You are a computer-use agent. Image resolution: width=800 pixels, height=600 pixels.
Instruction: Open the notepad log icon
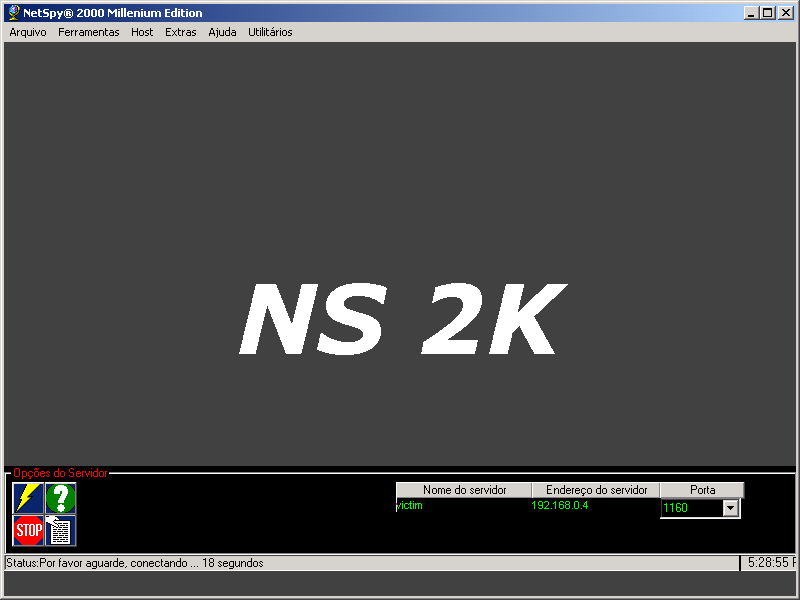(58, 528)
